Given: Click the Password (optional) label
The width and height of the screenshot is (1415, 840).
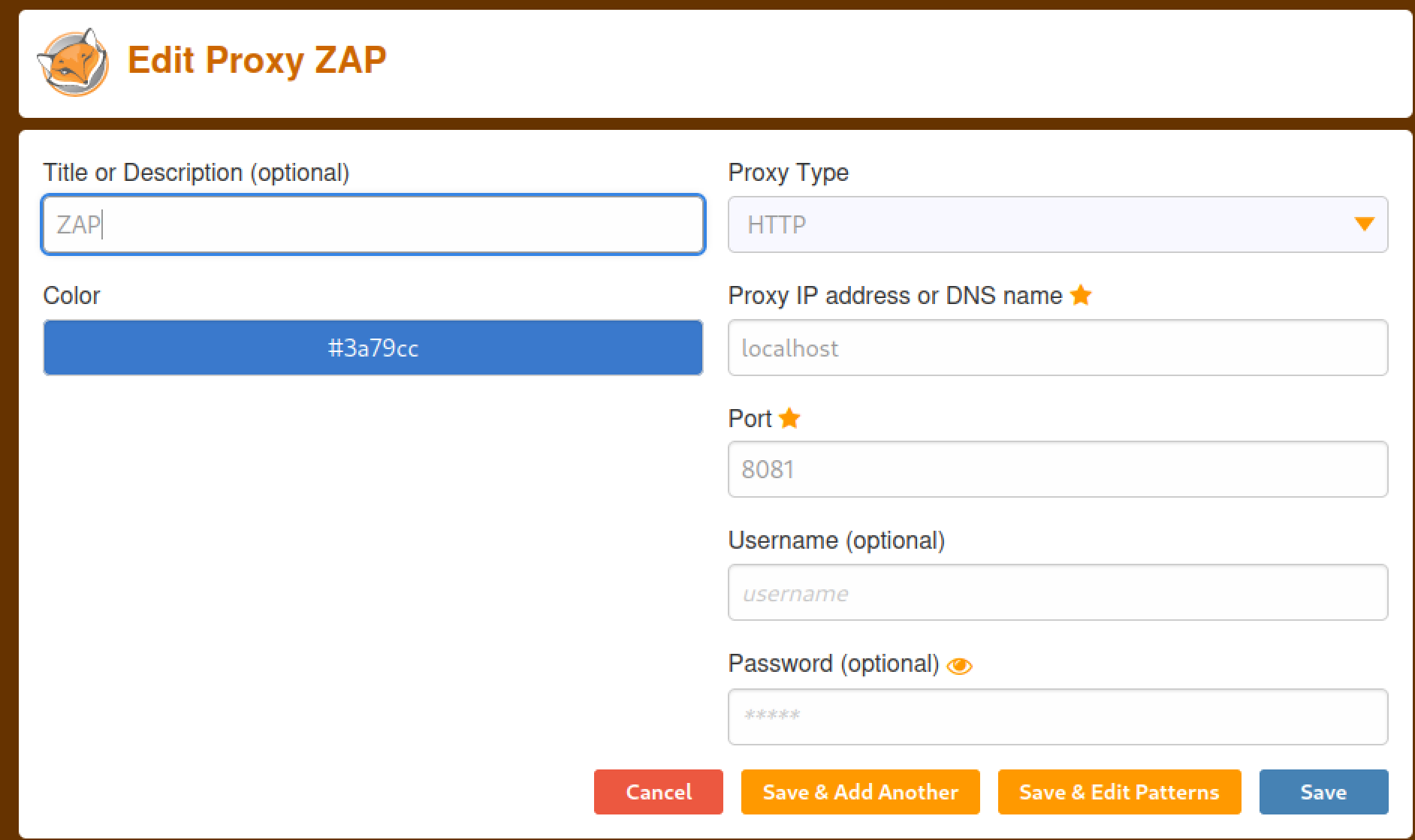Looking at the screenshot, I should (833, 664).
